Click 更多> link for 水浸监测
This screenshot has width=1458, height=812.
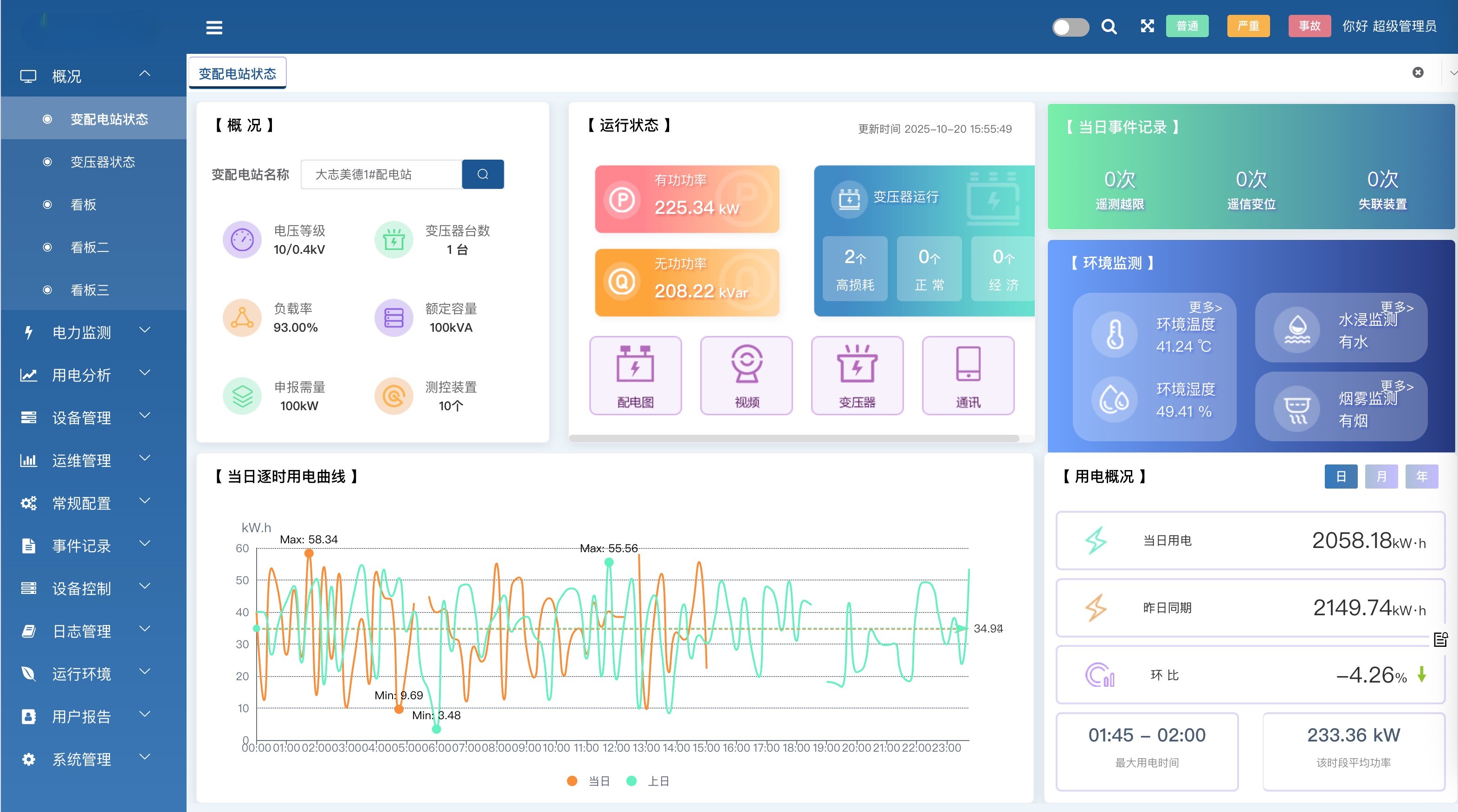1396,307
